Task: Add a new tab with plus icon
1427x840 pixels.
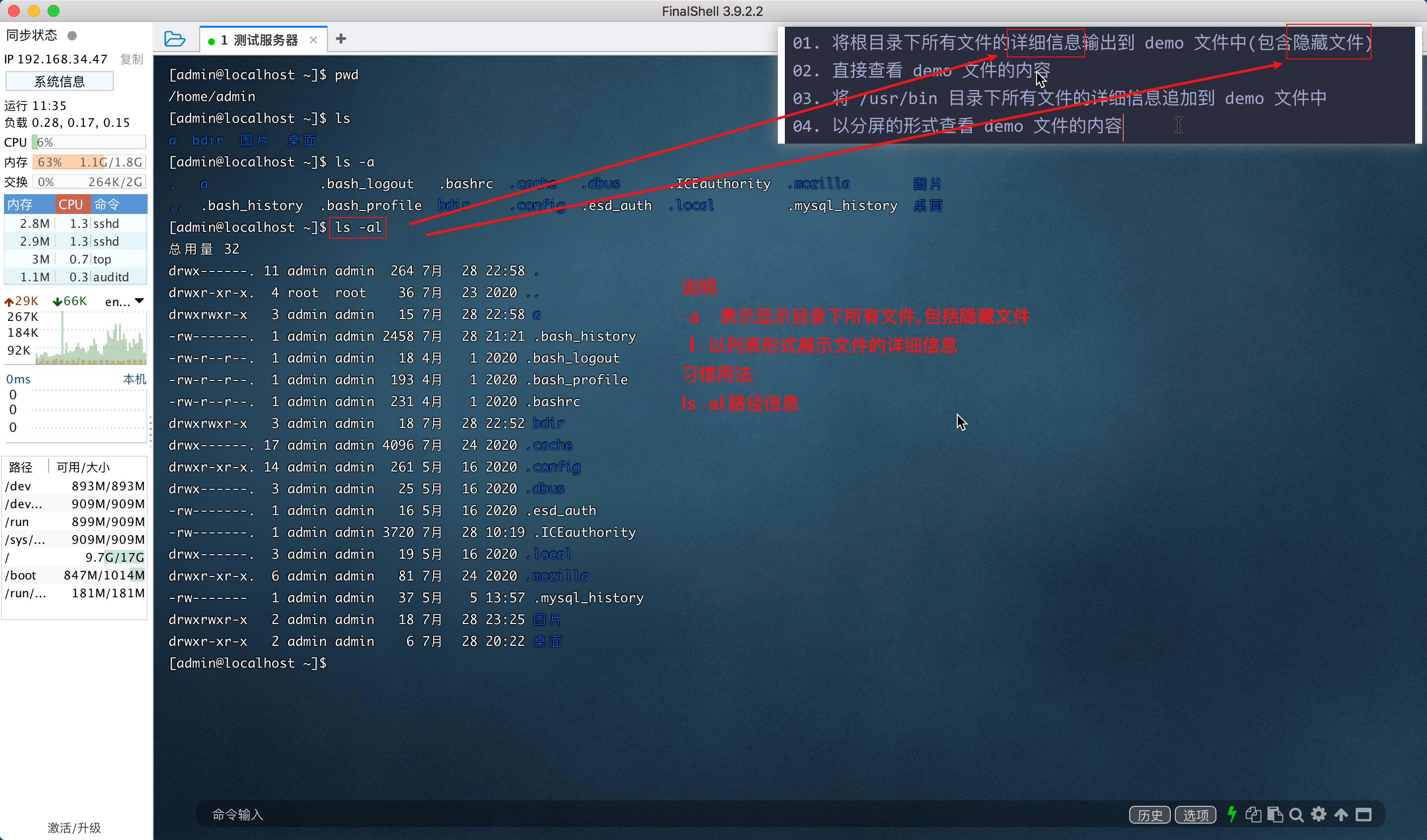Action: tap(340, 39)
